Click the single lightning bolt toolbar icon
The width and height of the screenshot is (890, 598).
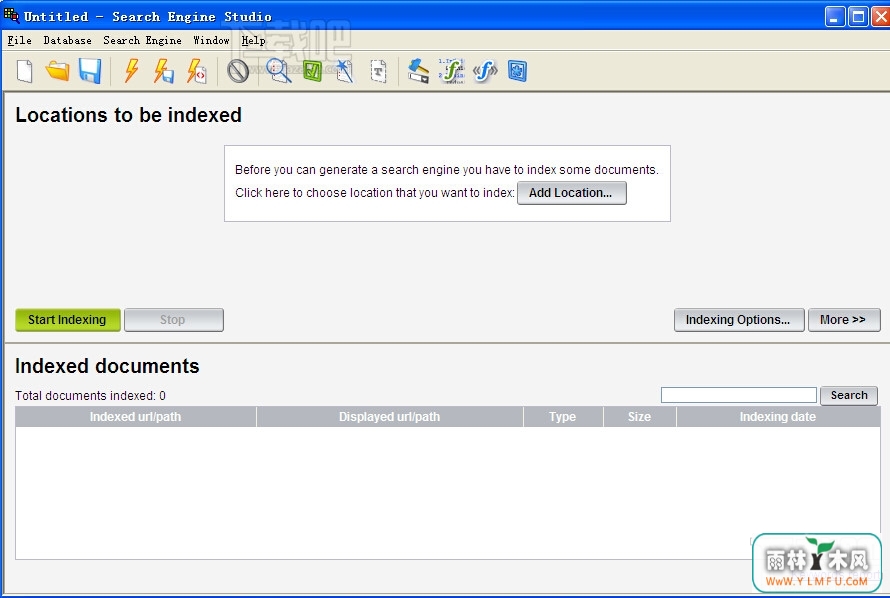click(x=132, y=71)
